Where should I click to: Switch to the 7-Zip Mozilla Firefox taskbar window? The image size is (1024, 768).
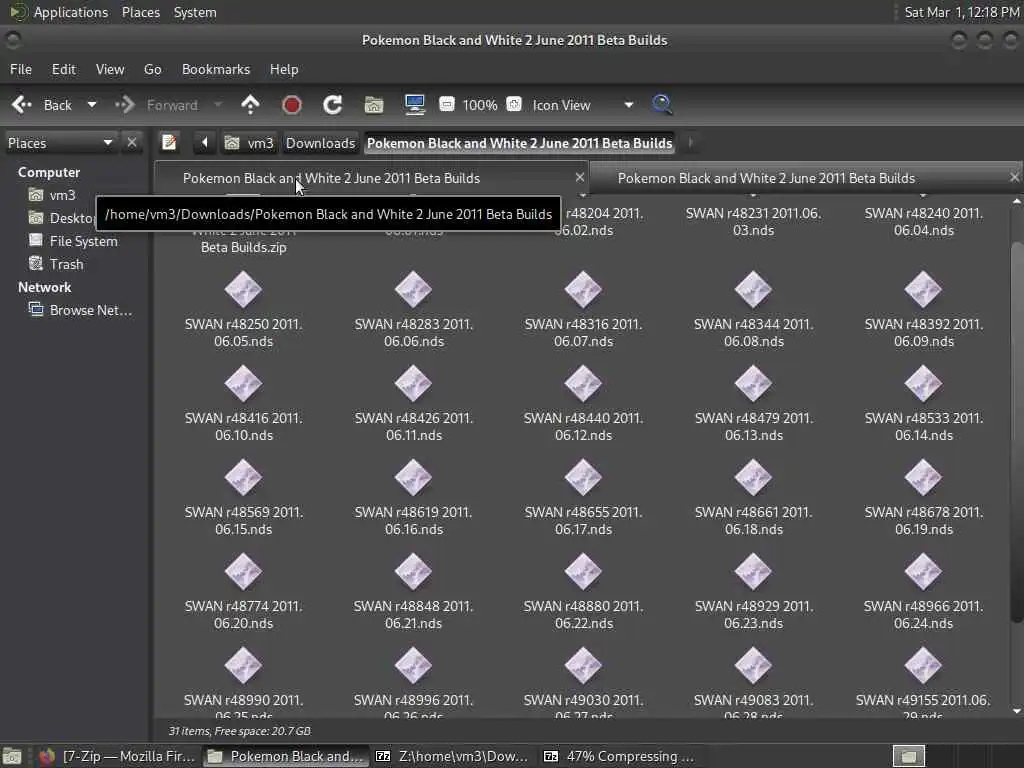[118, 756]
